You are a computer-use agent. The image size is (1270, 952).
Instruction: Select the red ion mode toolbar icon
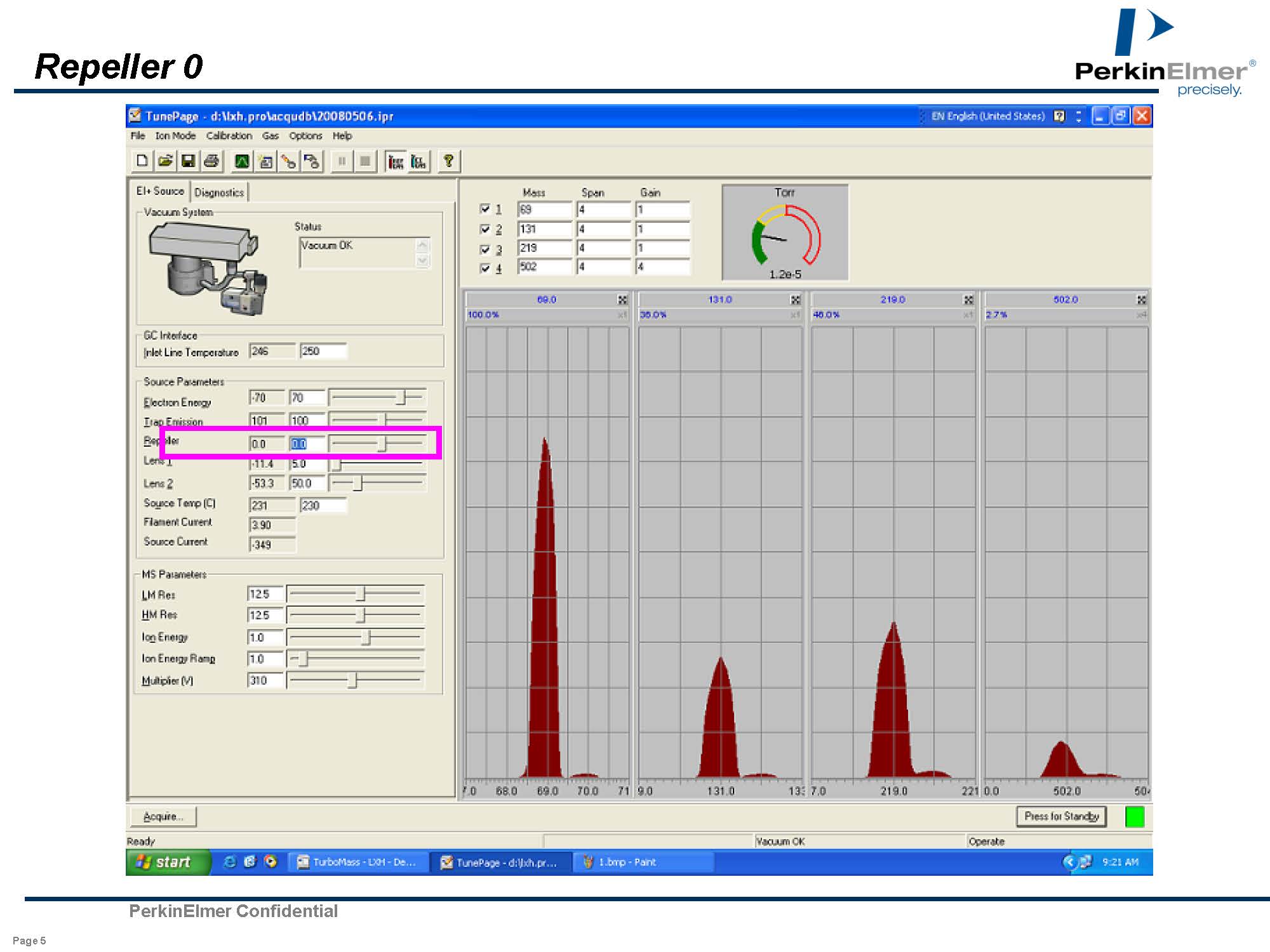coord(396,161)
